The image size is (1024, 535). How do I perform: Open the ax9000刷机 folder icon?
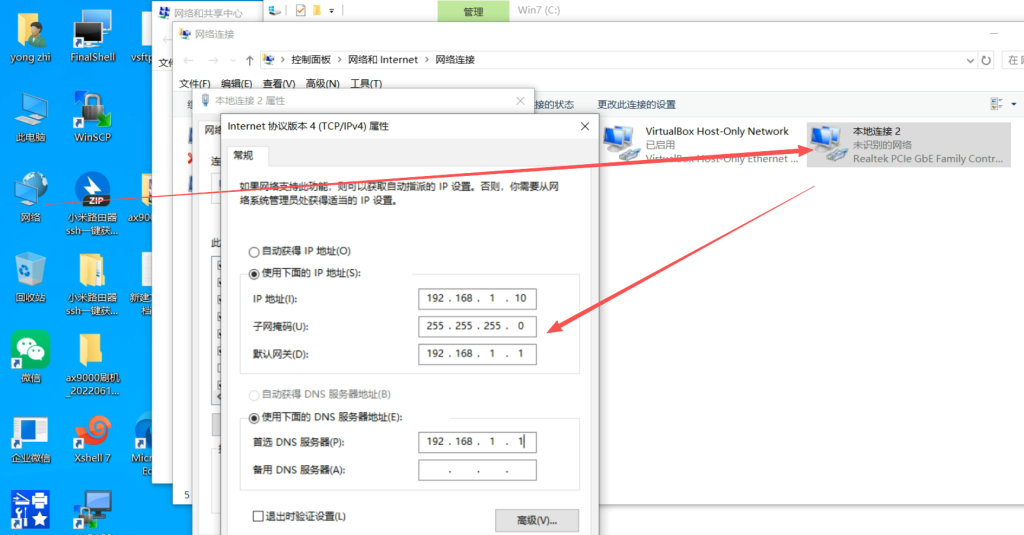click(x=92, y=365)
